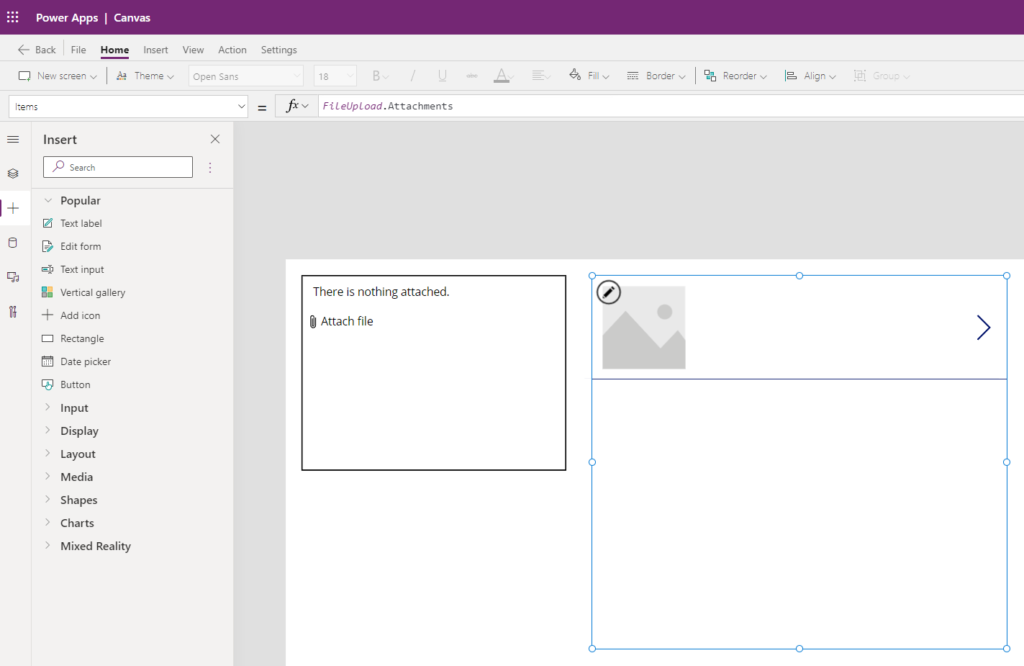Click the Insert plus icon in left rail
The width and height of the screenshot is (1024, 666).
click(13, 208)
